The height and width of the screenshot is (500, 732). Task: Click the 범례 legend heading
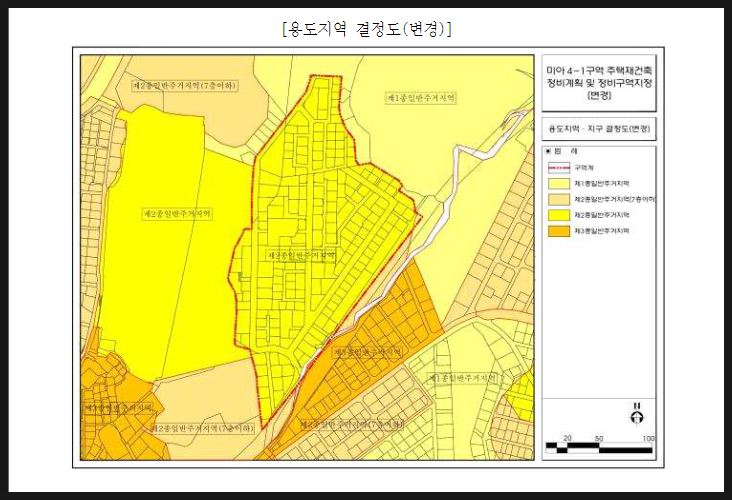[x=563, y=151]
